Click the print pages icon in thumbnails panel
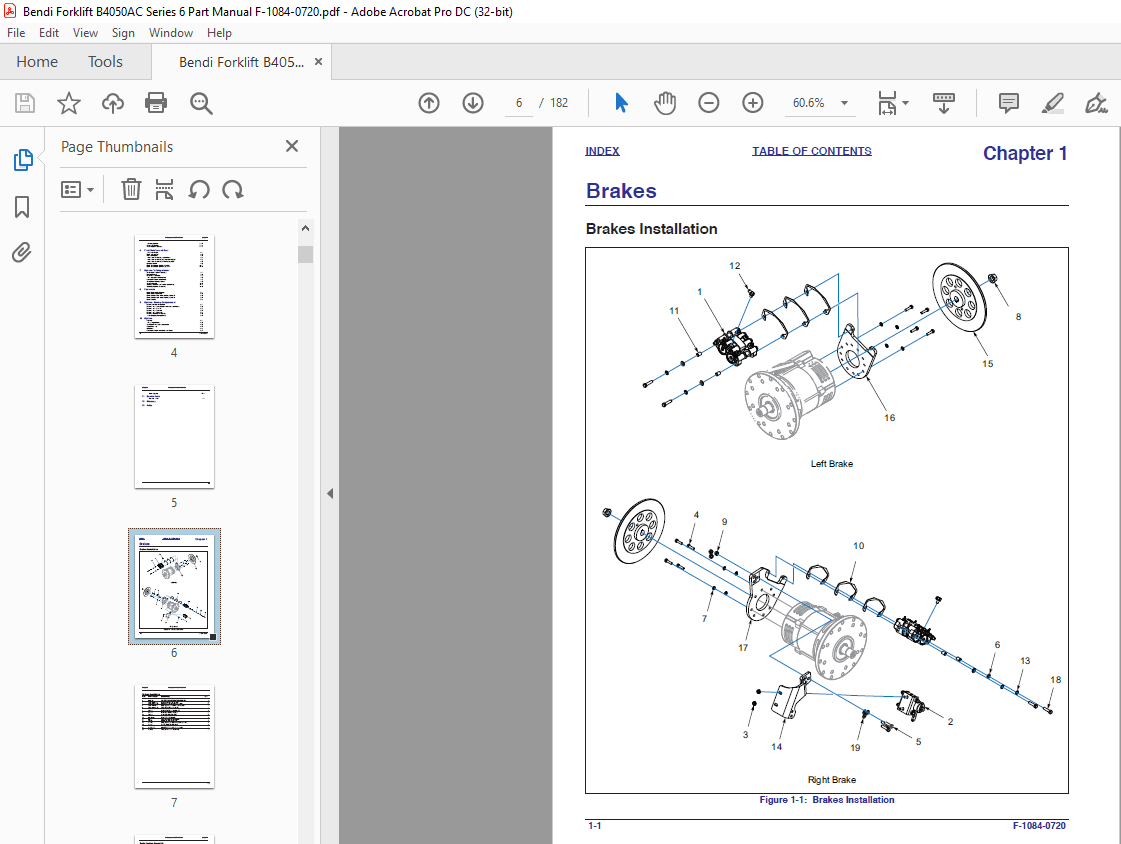This screenshot has height=844, width=1121. point(164,189)
